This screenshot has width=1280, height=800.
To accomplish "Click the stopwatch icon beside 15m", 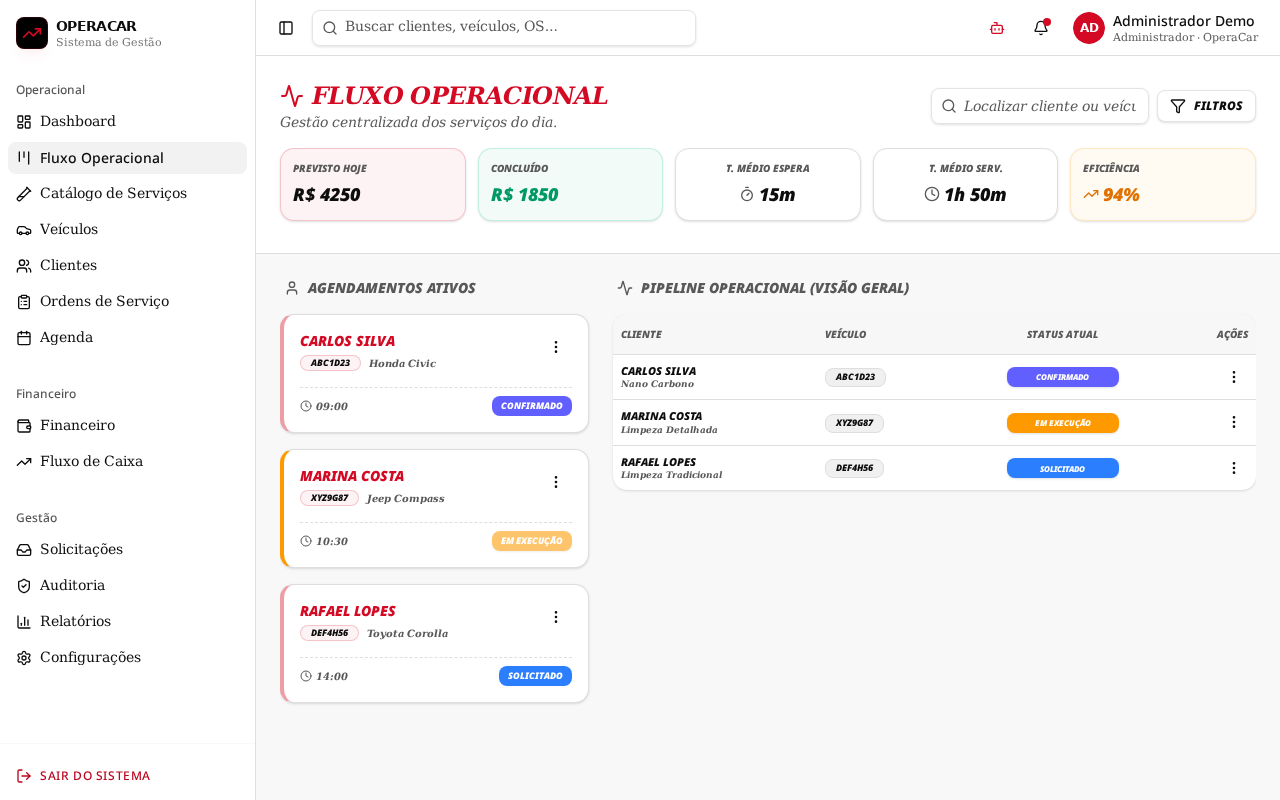I will (x=747, y=194).
